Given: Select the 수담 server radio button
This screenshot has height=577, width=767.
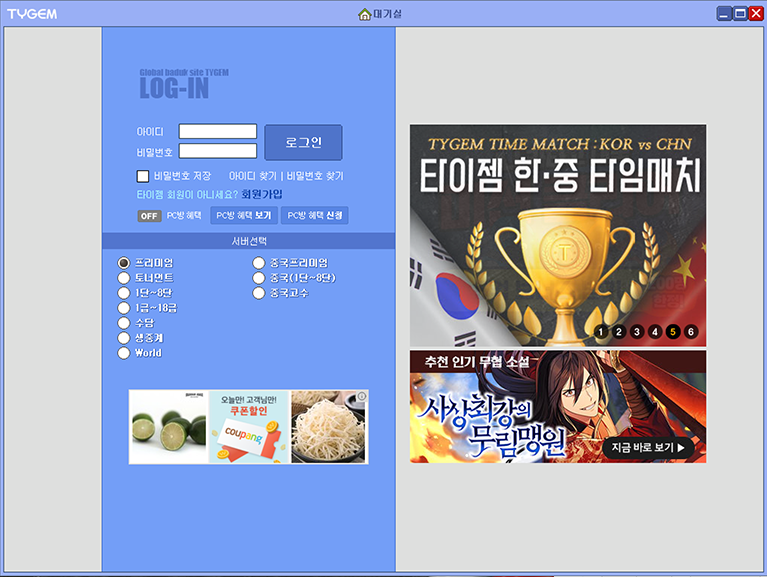Looking at the screenshot, I should [x=124, y=323].
